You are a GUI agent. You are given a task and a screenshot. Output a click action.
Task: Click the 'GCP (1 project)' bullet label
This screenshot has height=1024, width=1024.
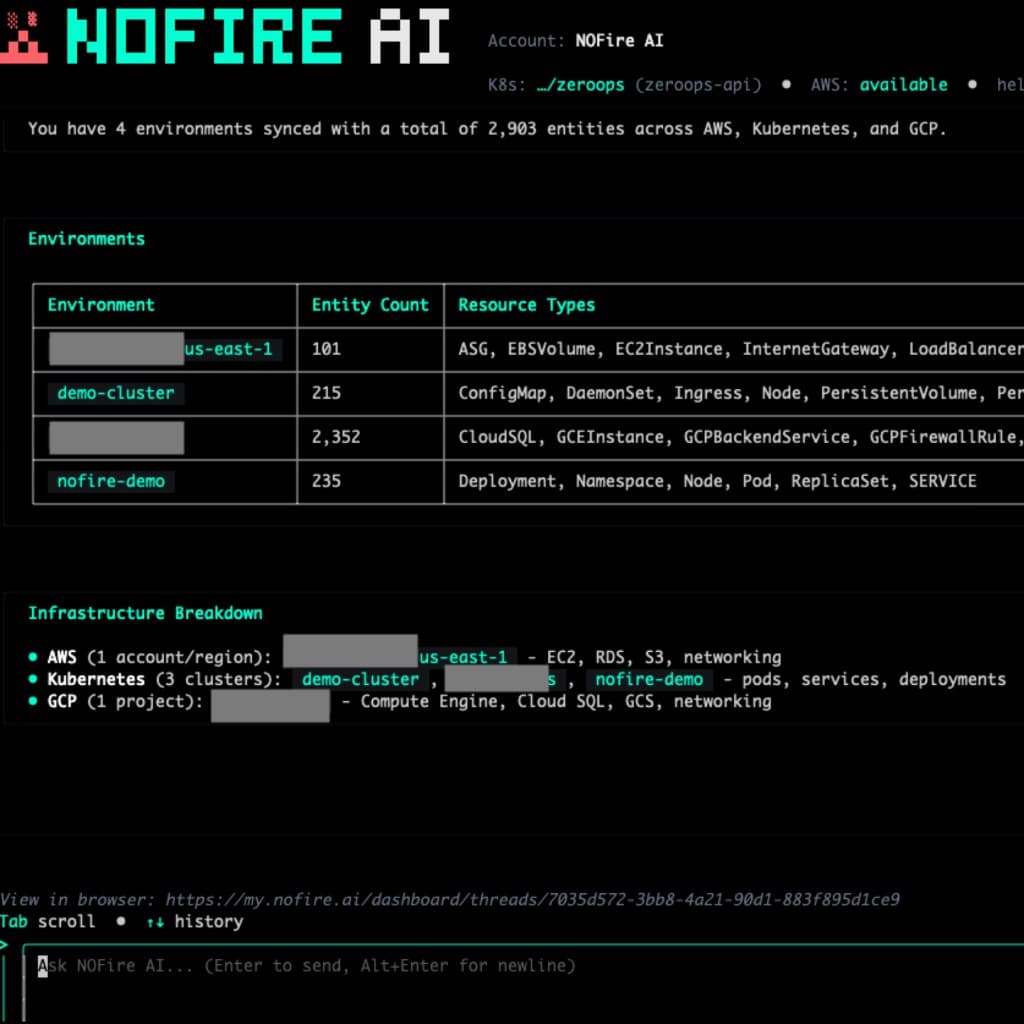pyautogui.click(x=125, y=701)
